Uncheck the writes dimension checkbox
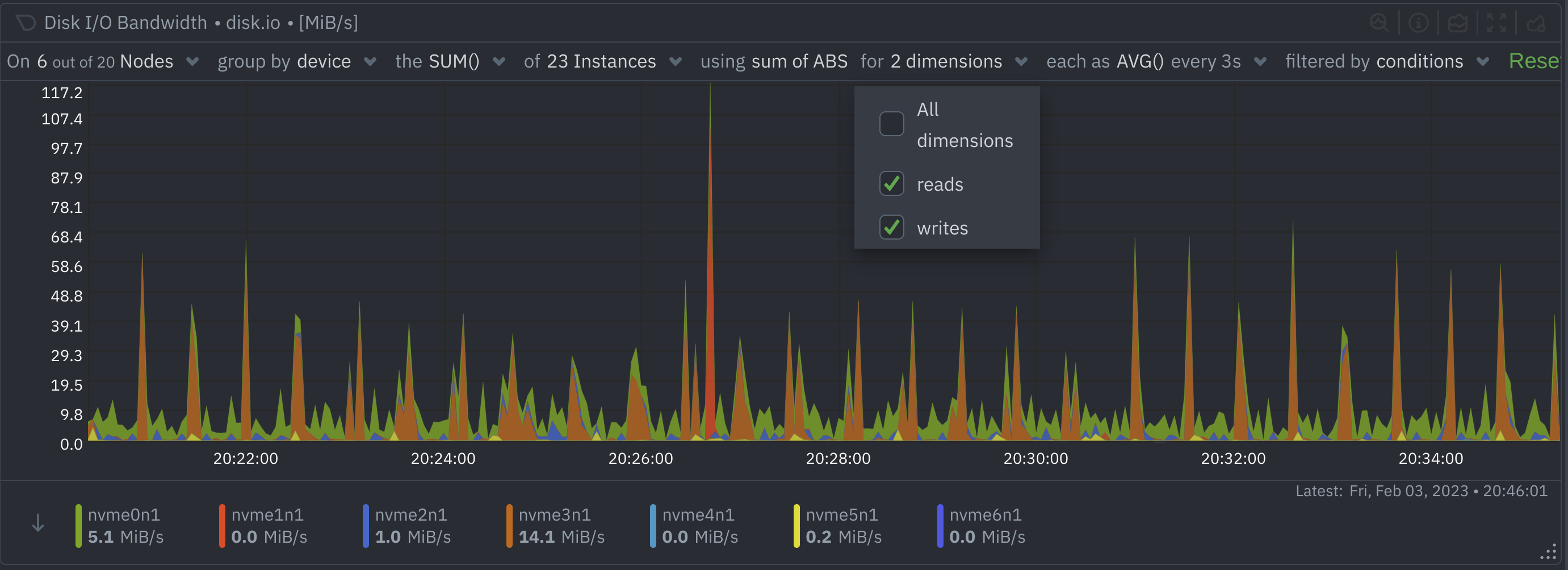 891,228
